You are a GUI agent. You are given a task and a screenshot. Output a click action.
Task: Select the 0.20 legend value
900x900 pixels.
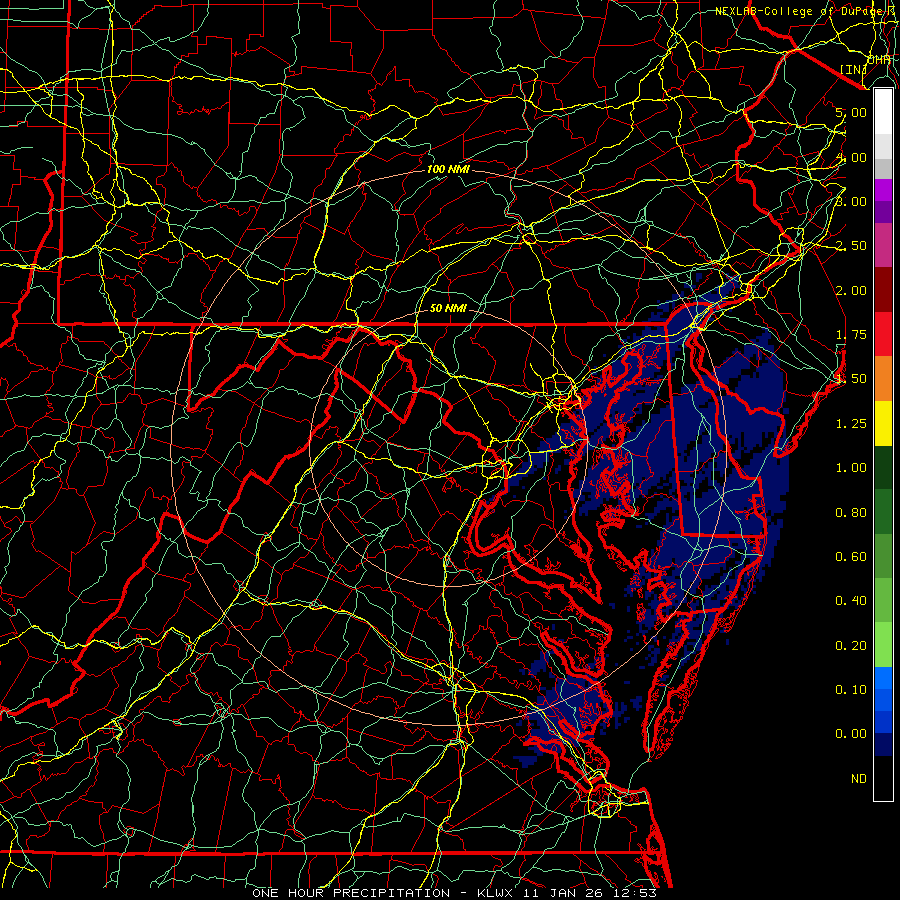pyautogui.click(x=851, y=646)
